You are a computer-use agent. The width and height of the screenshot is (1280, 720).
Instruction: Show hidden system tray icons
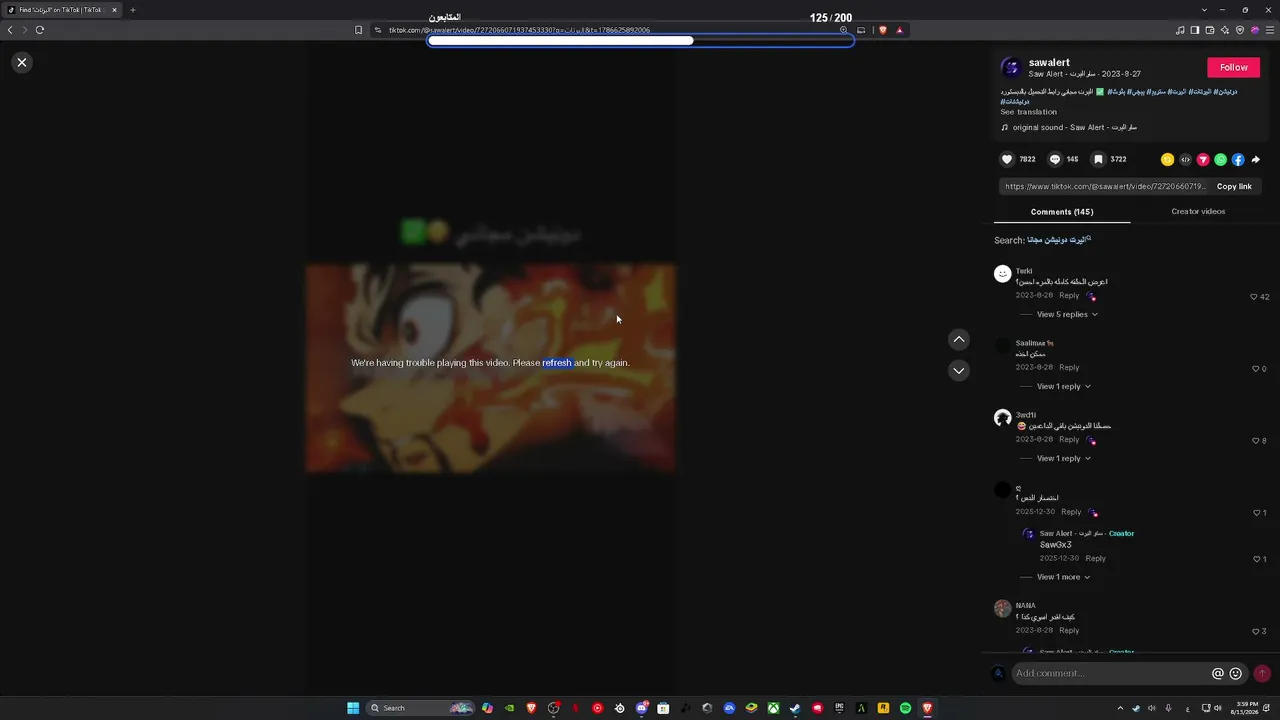tap(1121, 708)
